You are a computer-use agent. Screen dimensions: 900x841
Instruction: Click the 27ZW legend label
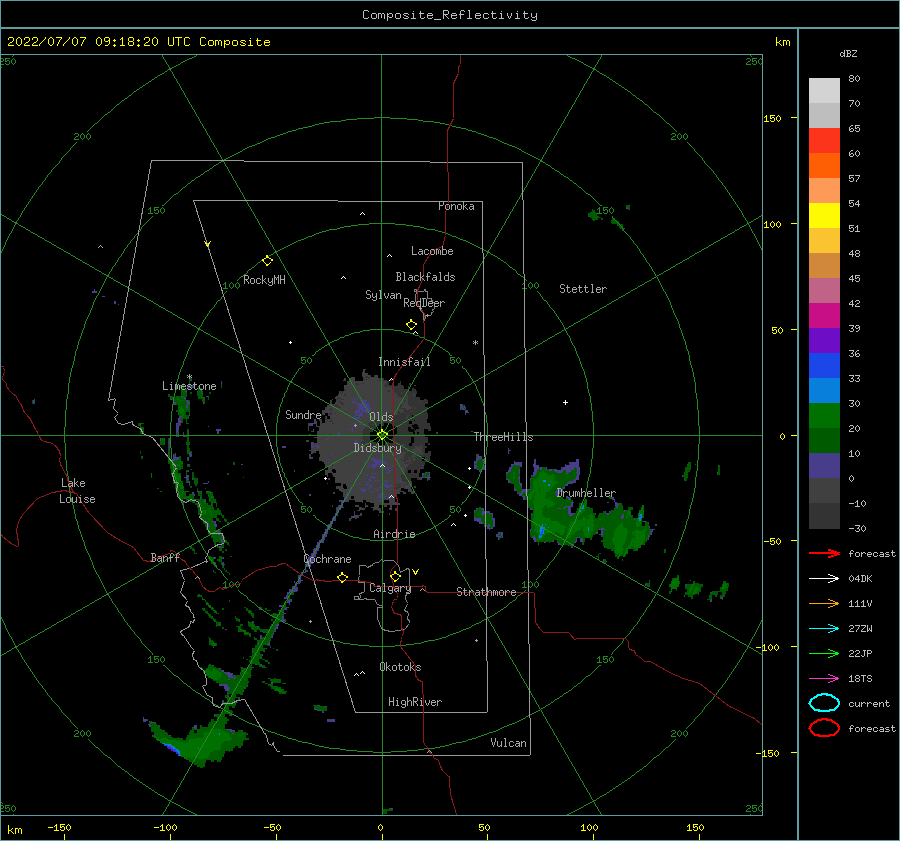(x=860, y=629)
